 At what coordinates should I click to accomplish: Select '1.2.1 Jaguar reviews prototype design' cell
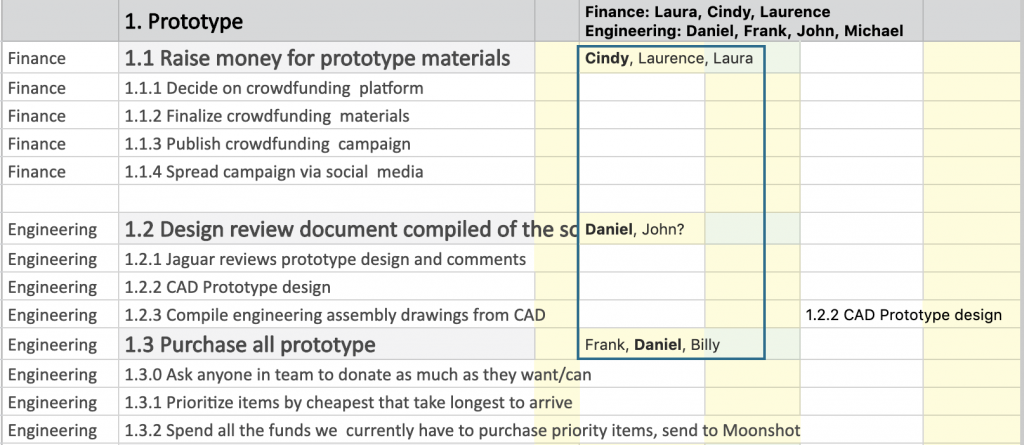(x=327, y=259)
